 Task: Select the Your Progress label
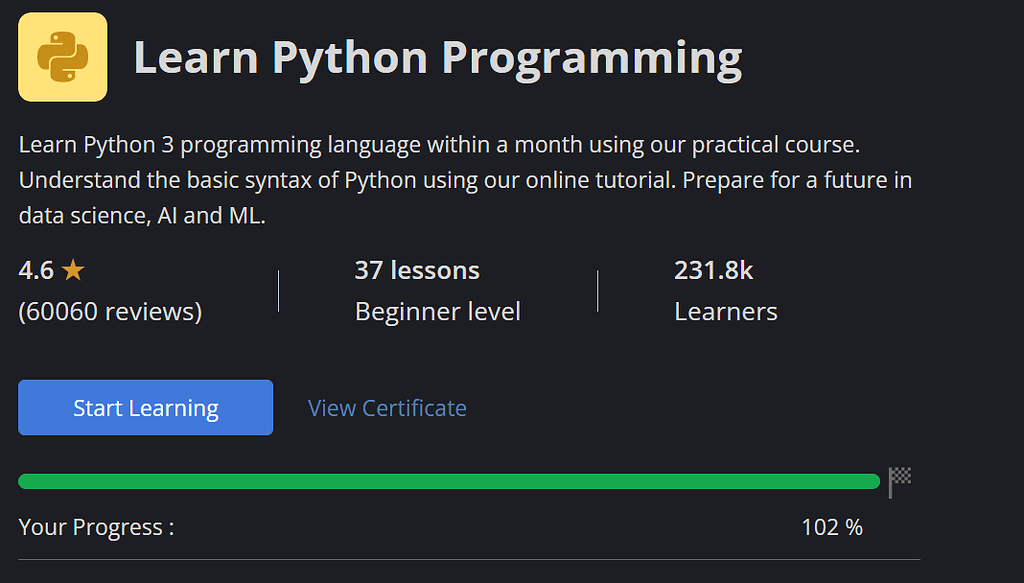coord(95,526)
